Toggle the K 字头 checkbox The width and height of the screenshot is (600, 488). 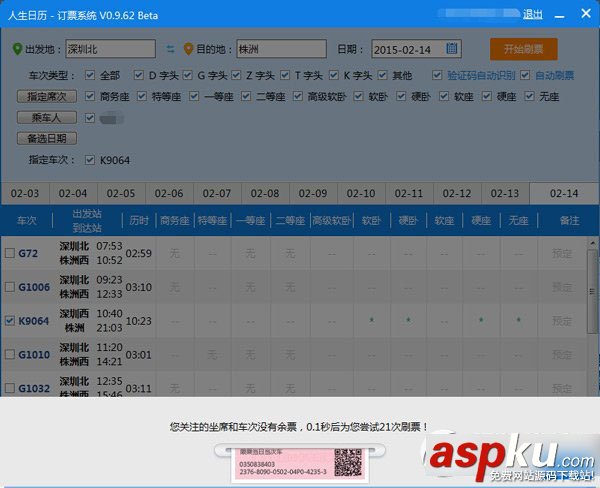point(334,75)
